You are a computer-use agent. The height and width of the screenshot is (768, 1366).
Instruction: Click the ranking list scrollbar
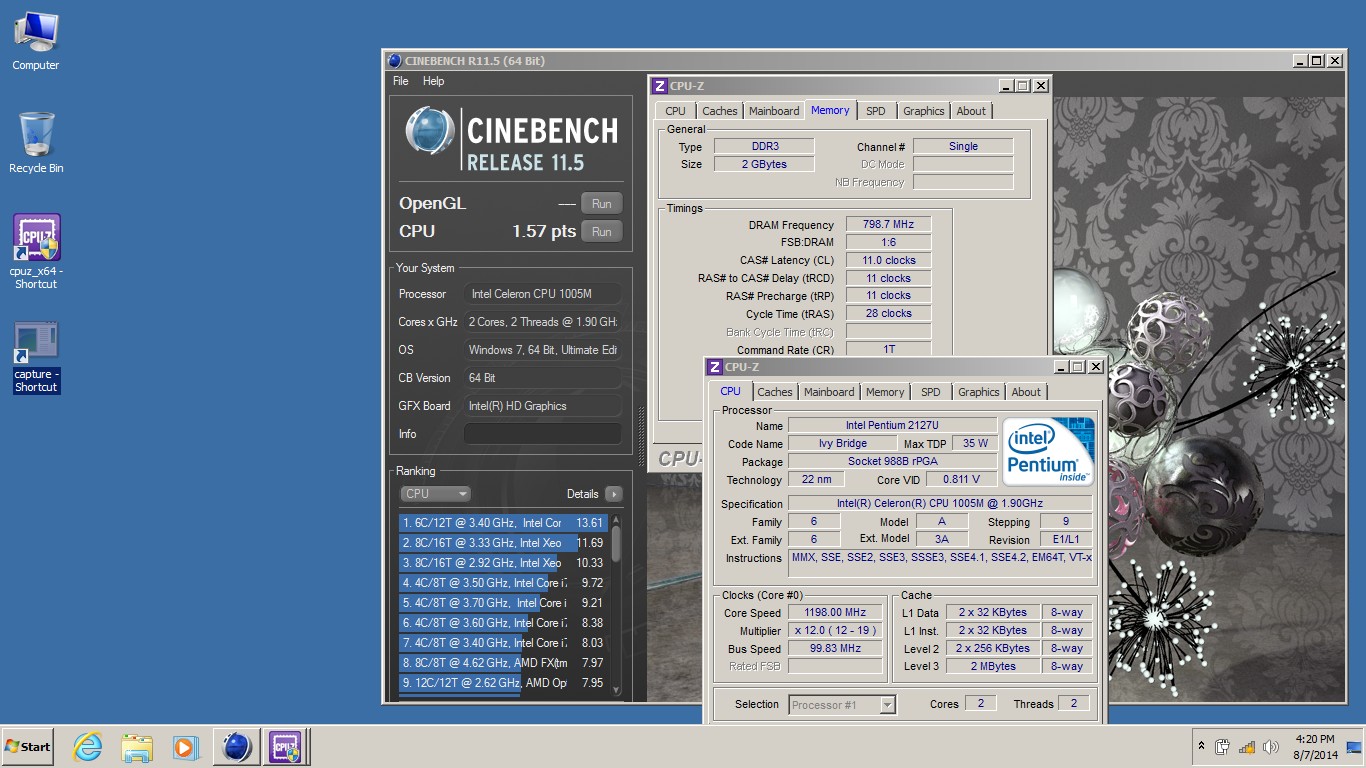click(616, 605)
